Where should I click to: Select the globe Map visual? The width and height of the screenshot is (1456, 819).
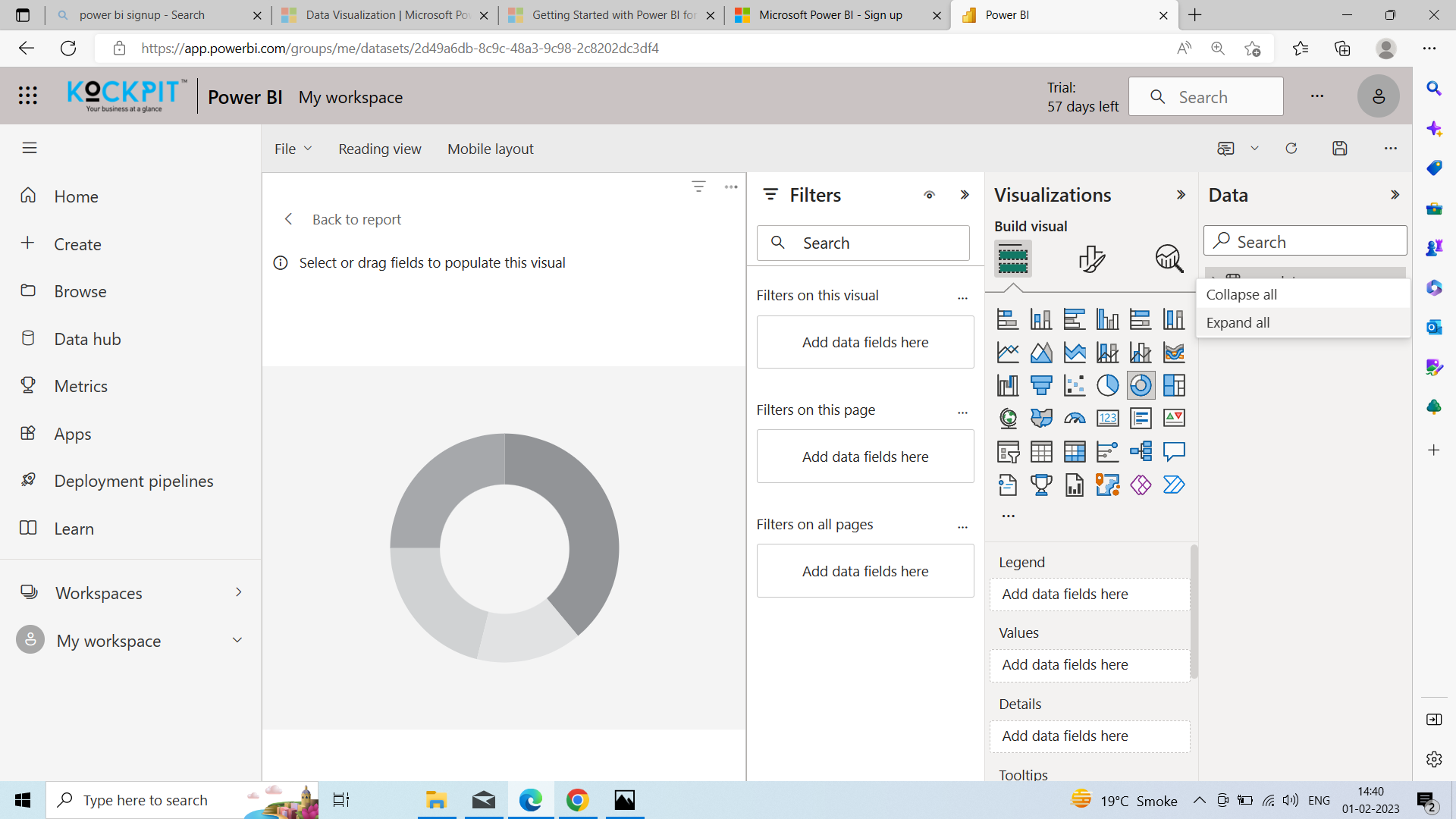1008,418
